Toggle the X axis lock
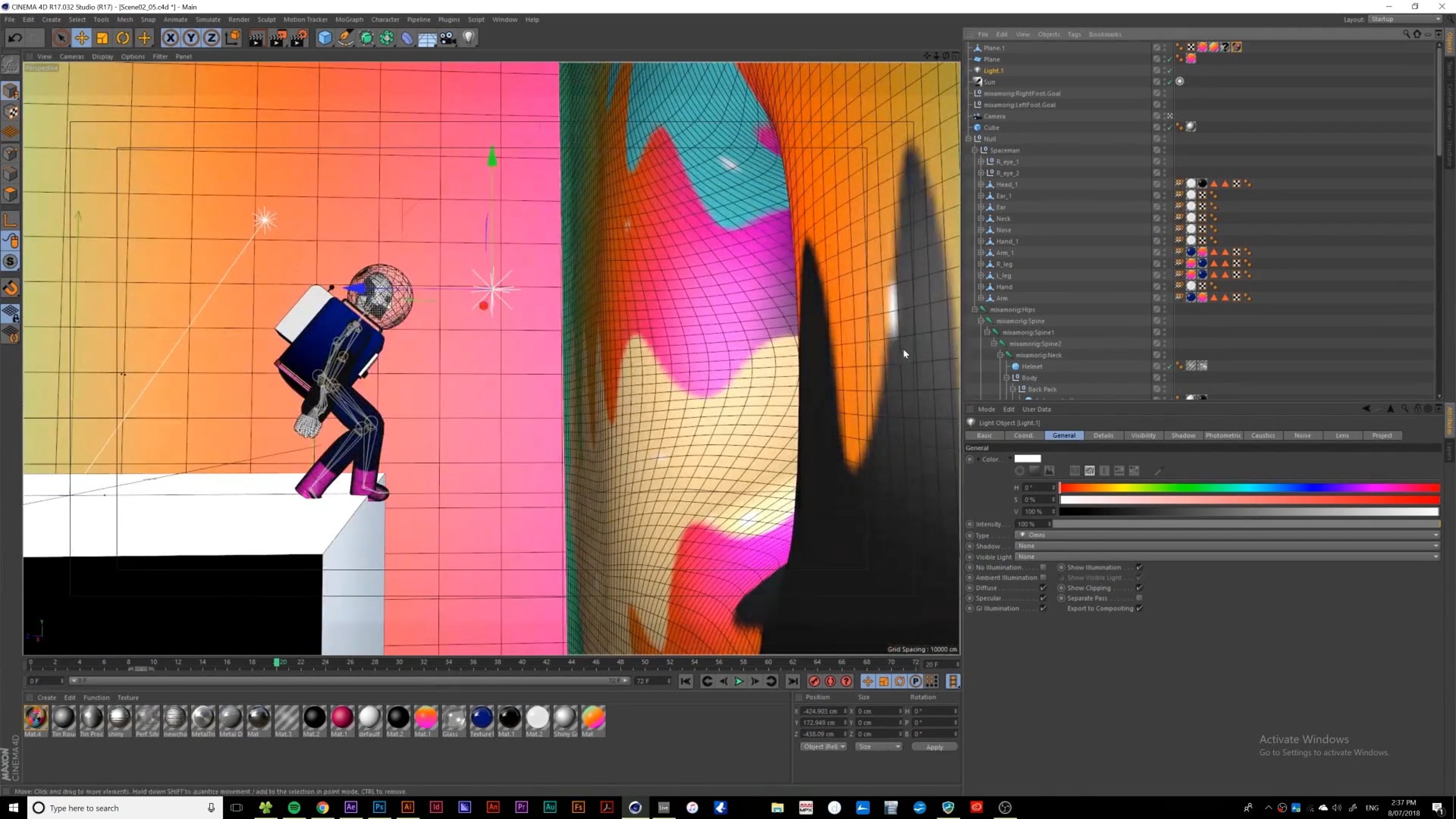This screenshot has height=819, width=1456. pyautogui.click(x=170, y=38)
